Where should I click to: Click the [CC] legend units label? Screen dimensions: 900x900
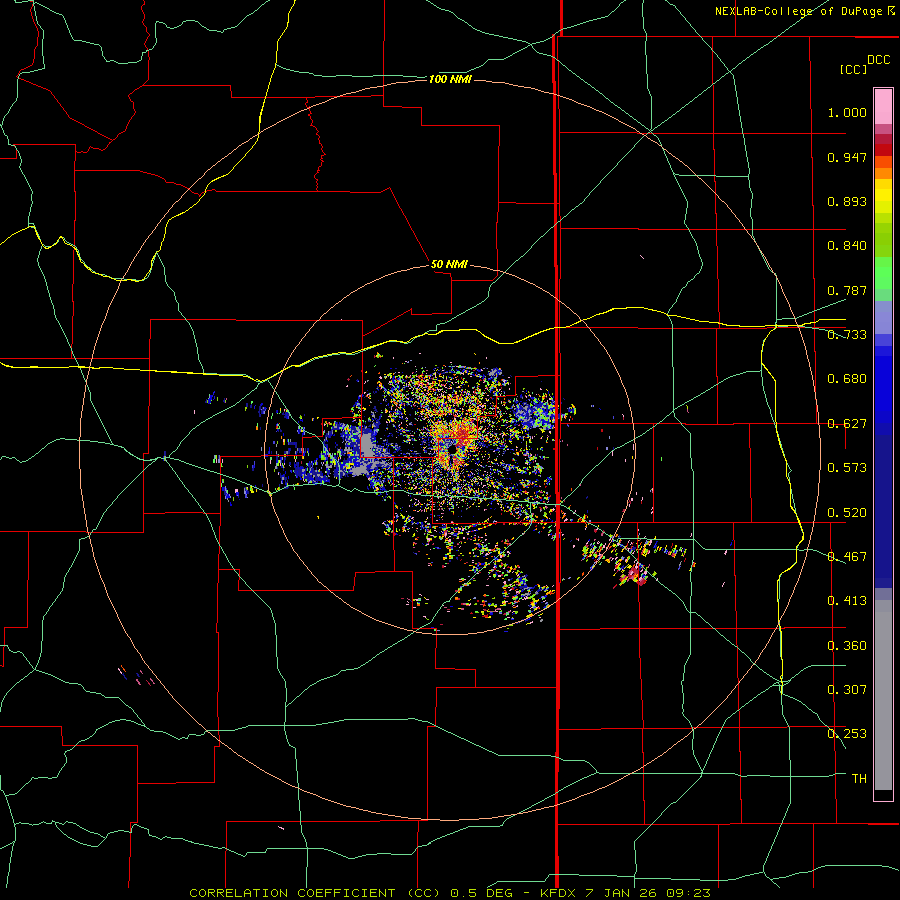[853, 69]
